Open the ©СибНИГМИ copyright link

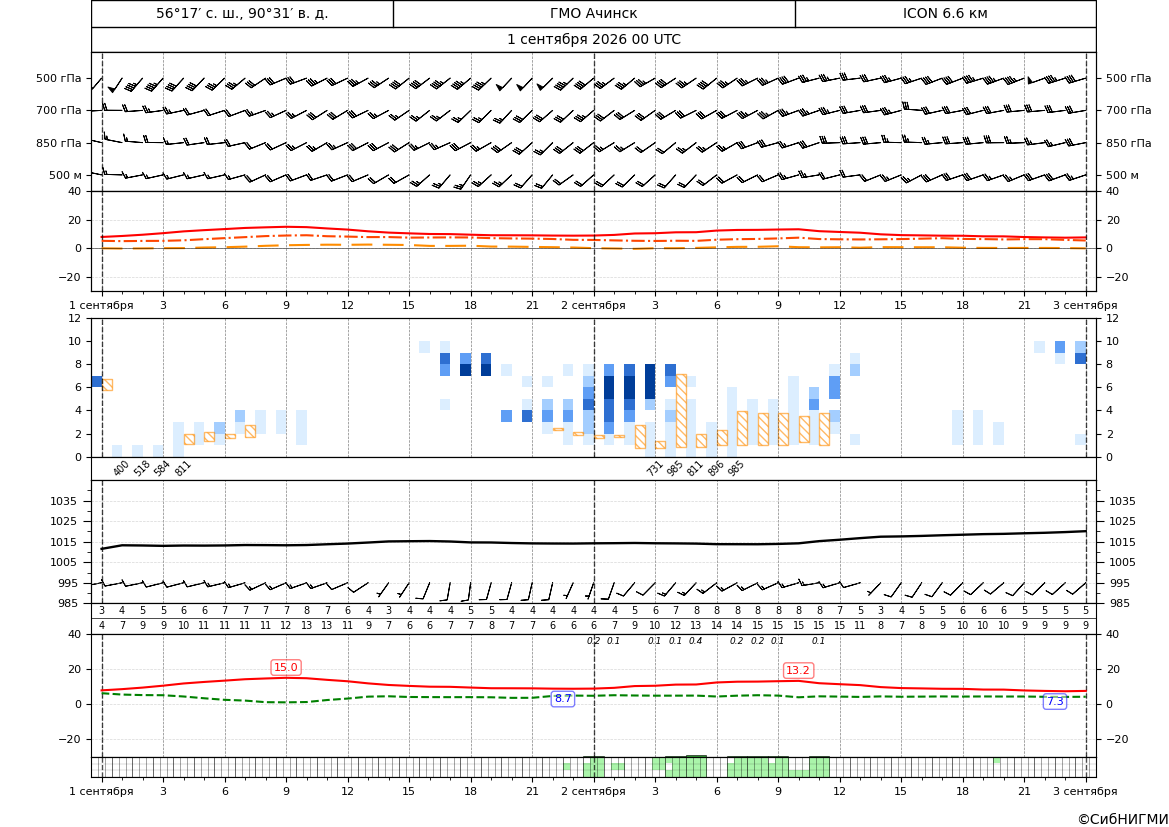click(x=1123, y=819)
